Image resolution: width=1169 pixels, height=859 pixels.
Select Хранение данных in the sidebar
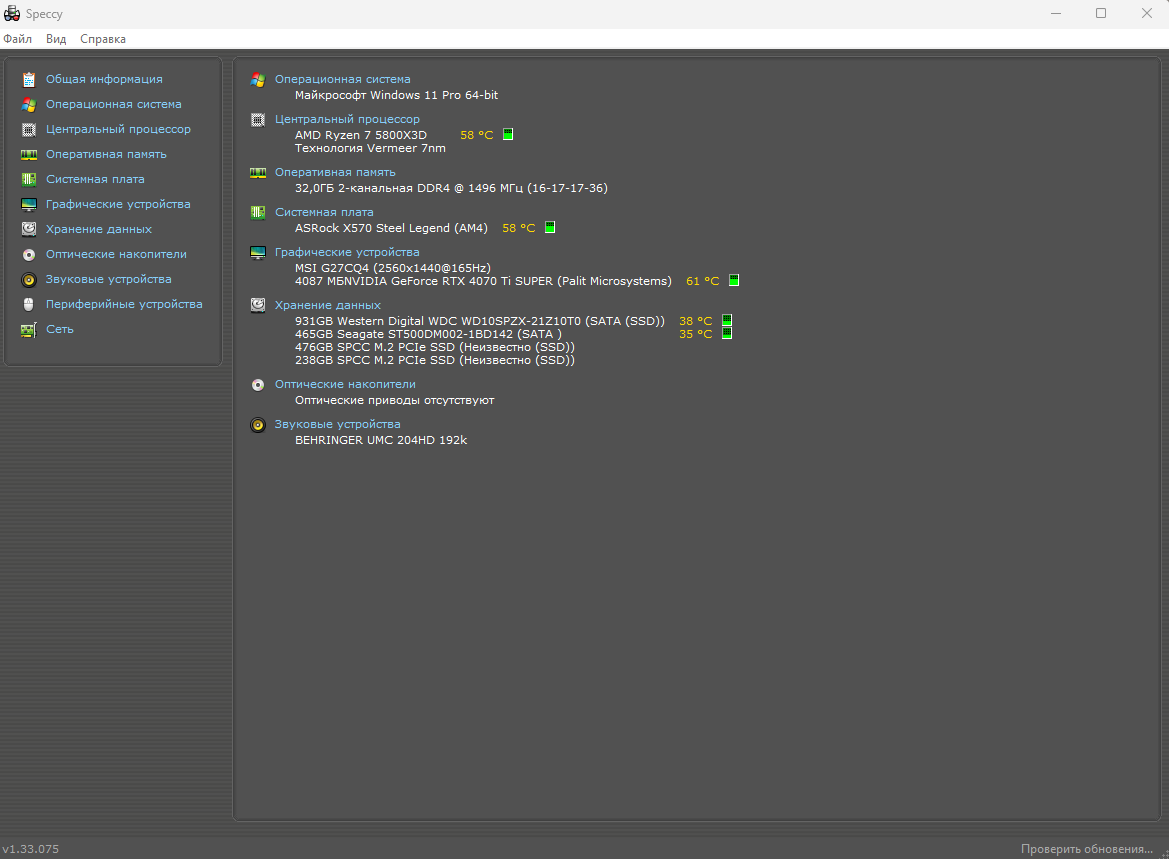(98, 229)
